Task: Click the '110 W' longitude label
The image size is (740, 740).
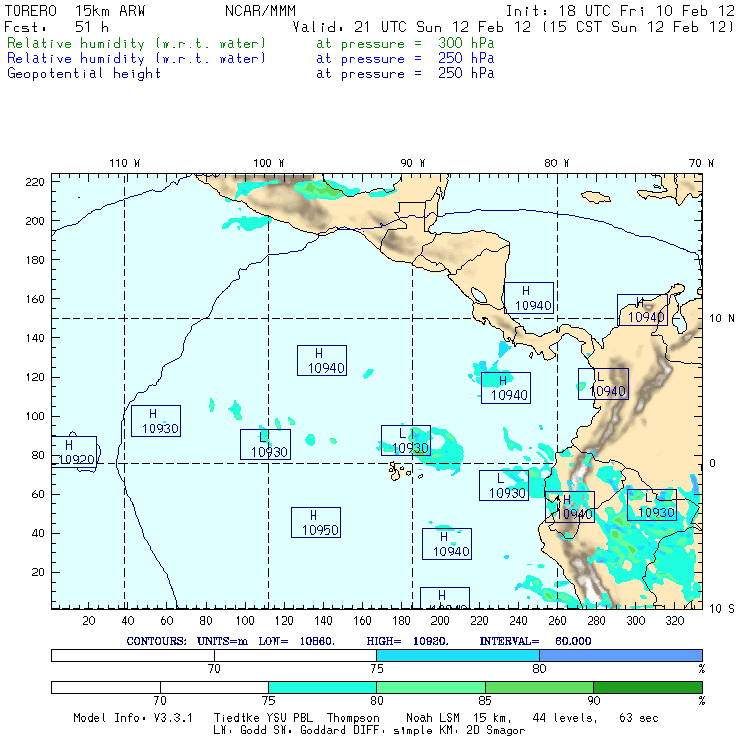Action: click(125, 163)
